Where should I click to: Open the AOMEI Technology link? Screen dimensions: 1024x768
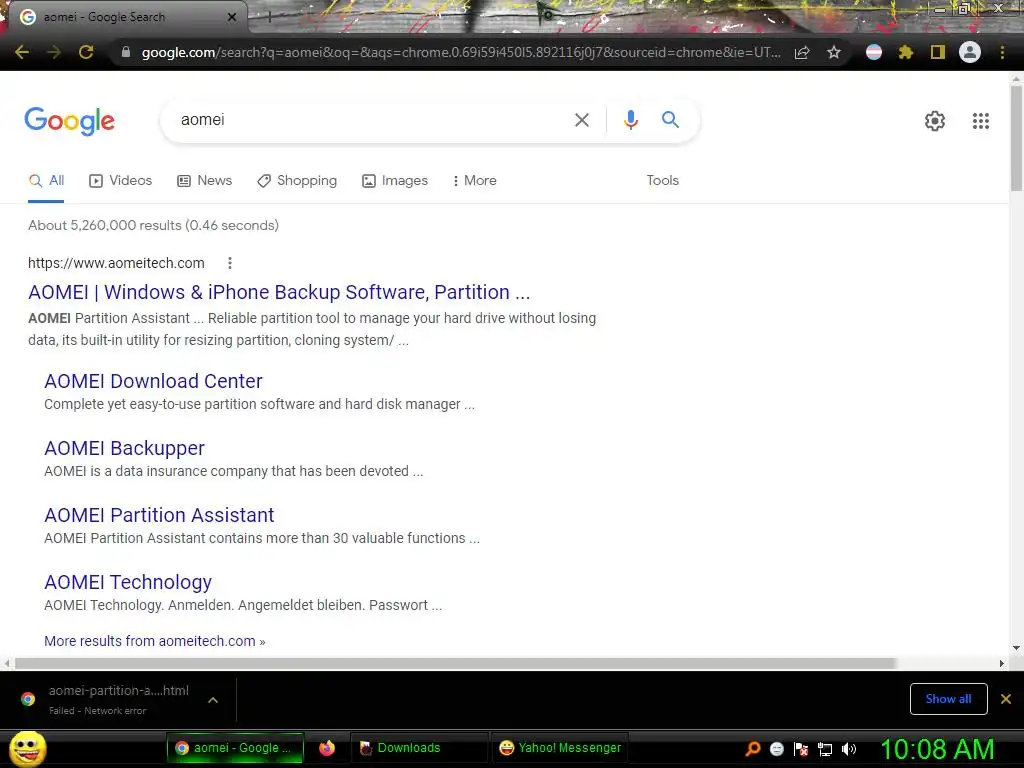[128, 583]
